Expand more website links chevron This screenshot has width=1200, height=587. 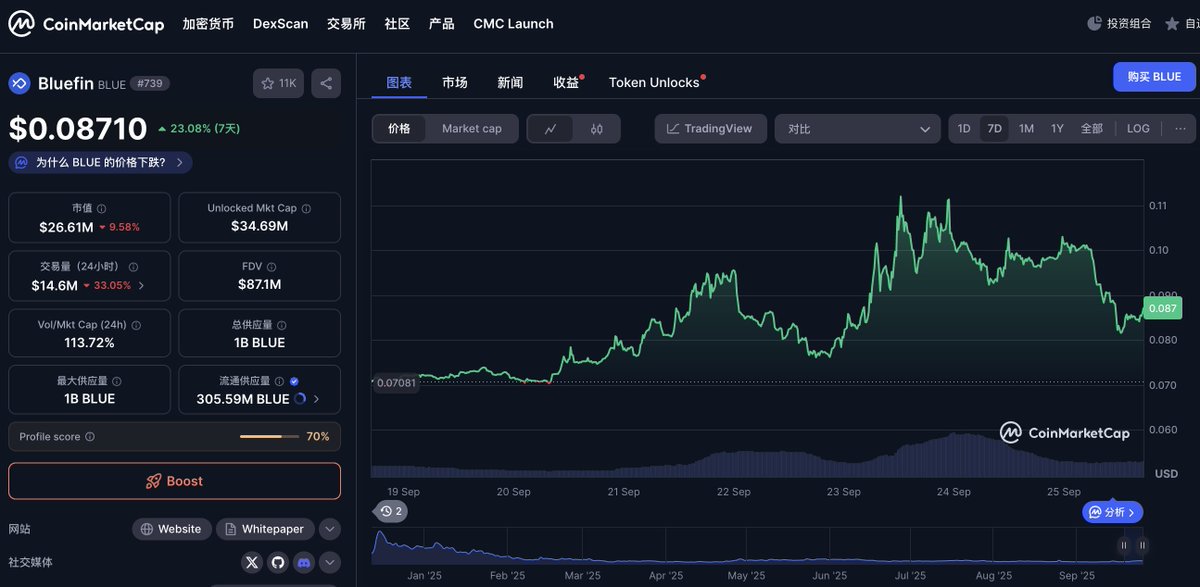click(x=329, y=529)
